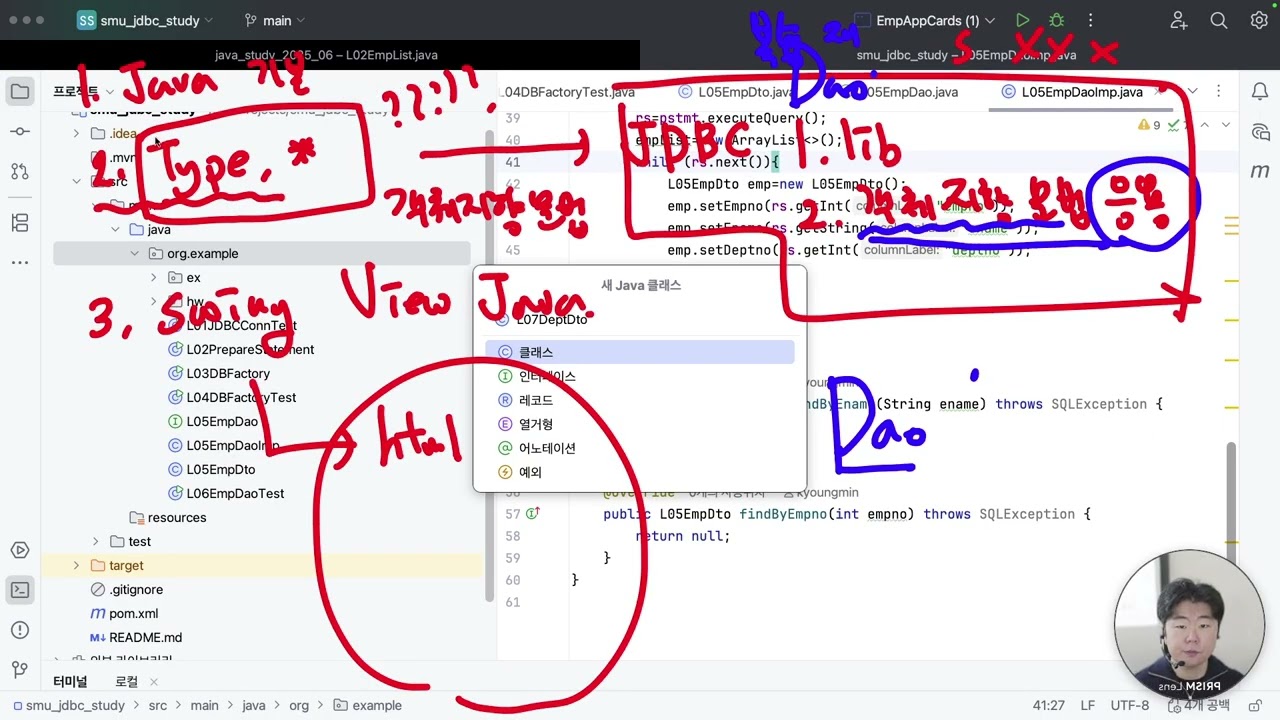Viewport: 1280px width, 720px height.
Task: Open .gitignore in project tree
Action: [x=136, y=590]
